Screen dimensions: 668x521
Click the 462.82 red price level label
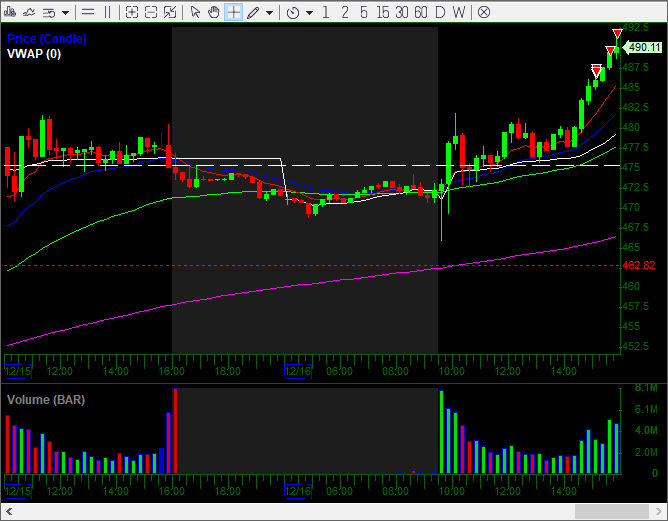(639, 265)
